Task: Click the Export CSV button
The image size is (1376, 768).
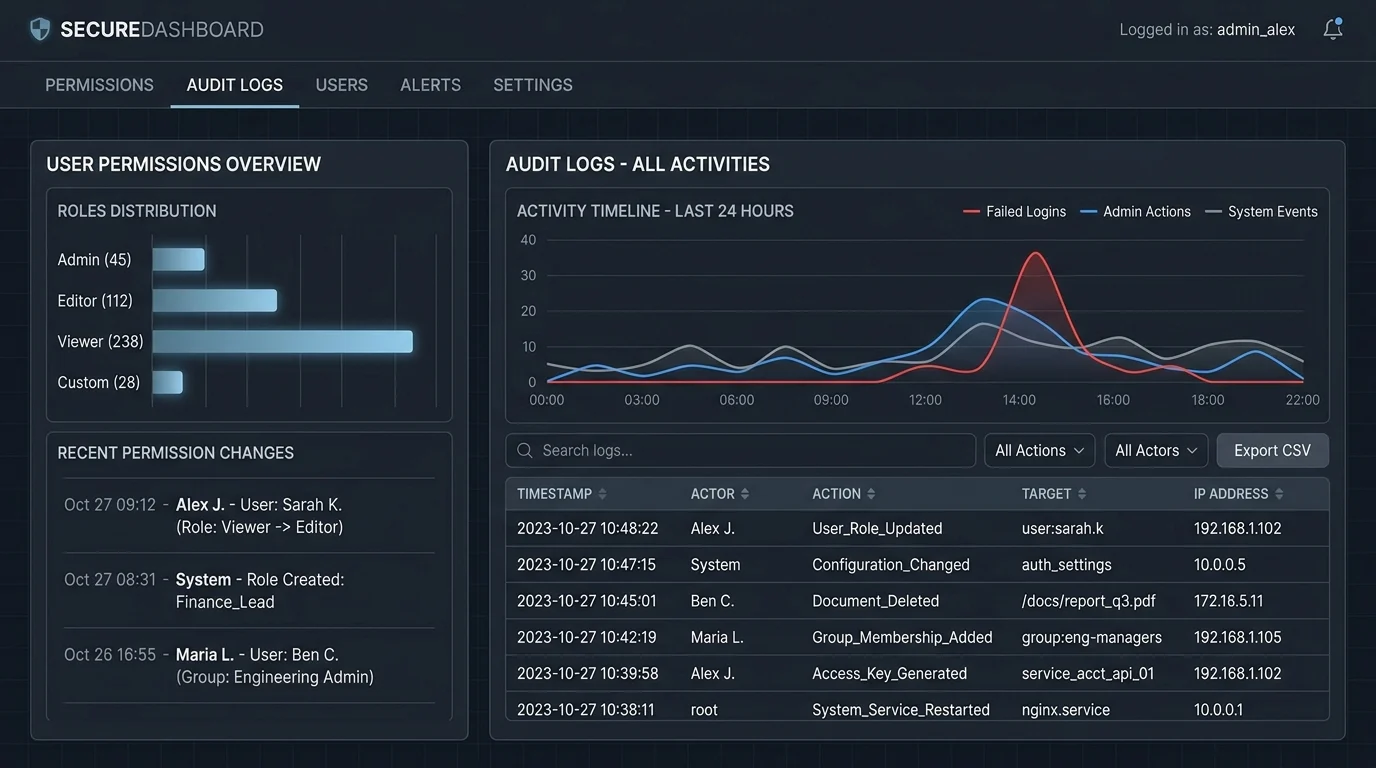Action: (x=1272, y=451)
